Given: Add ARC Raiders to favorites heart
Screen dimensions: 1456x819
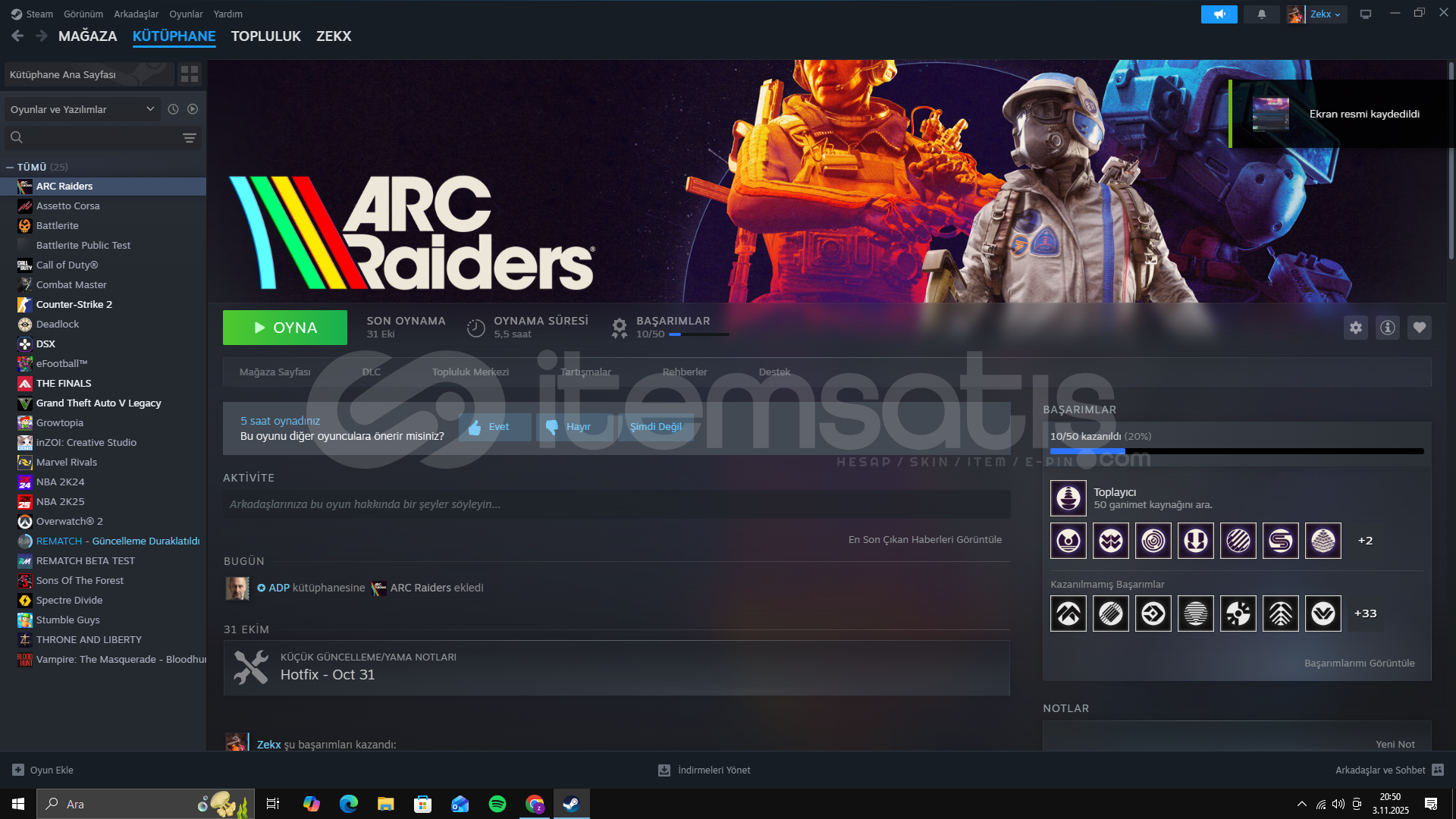Looking at the screenshot, I should tap(1419, 328).
